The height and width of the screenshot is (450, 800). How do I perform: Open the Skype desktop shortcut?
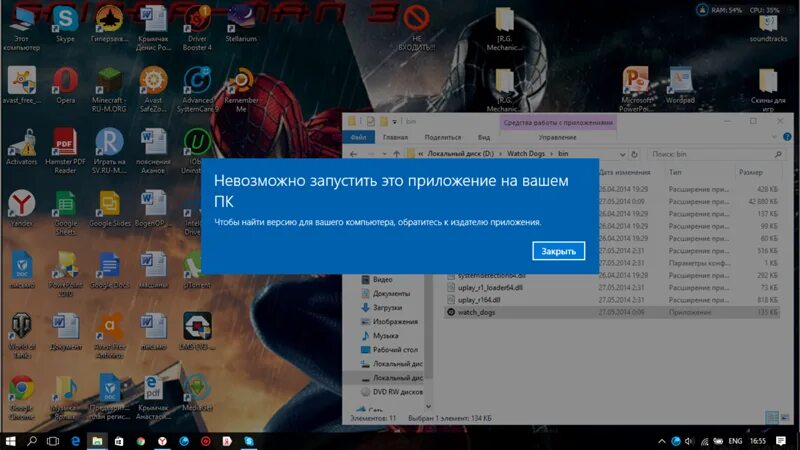pyautogui.click(x=65, y=24)
